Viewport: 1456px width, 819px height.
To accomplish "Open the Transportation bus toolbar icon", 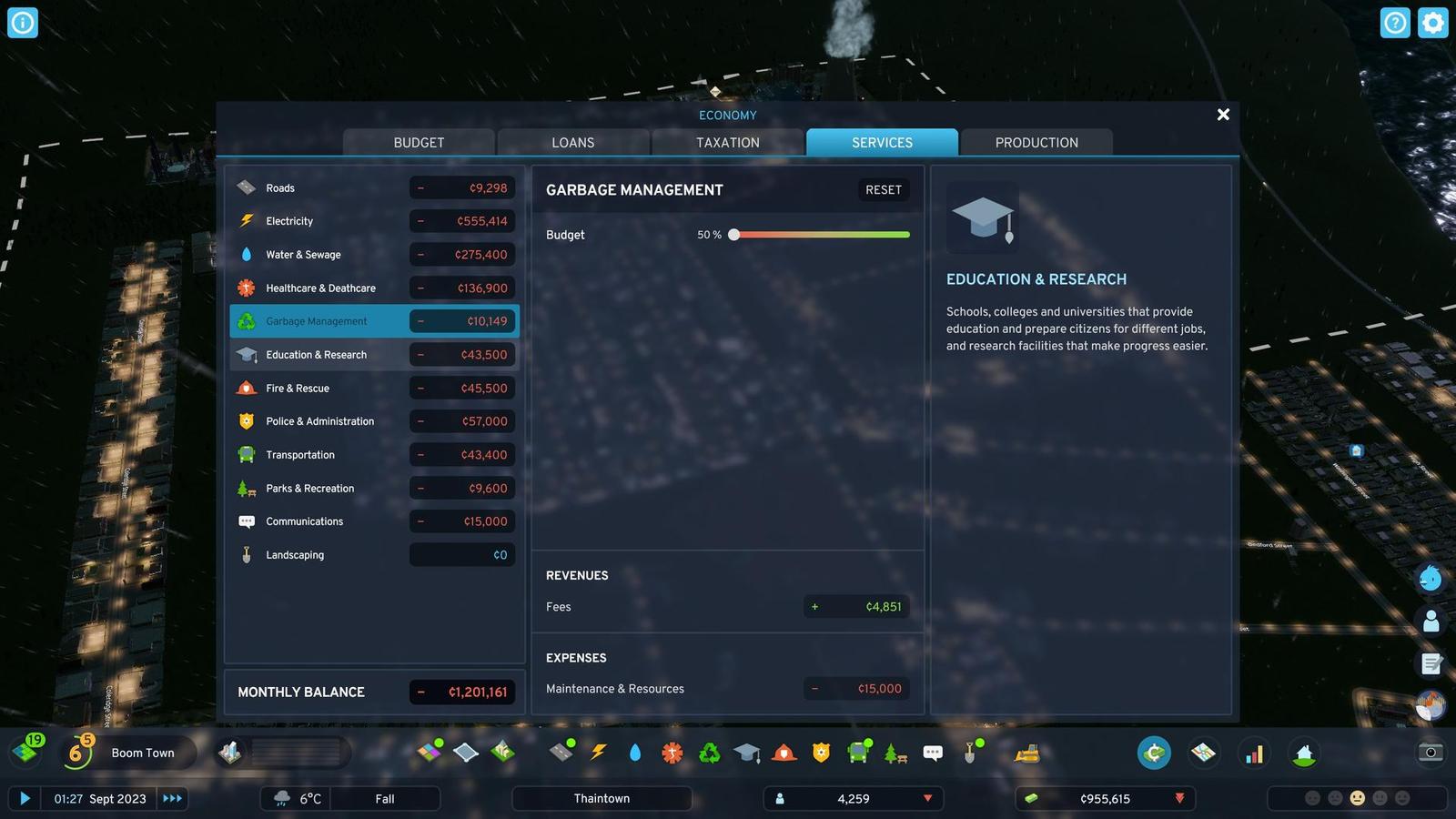I will [857, 753].
